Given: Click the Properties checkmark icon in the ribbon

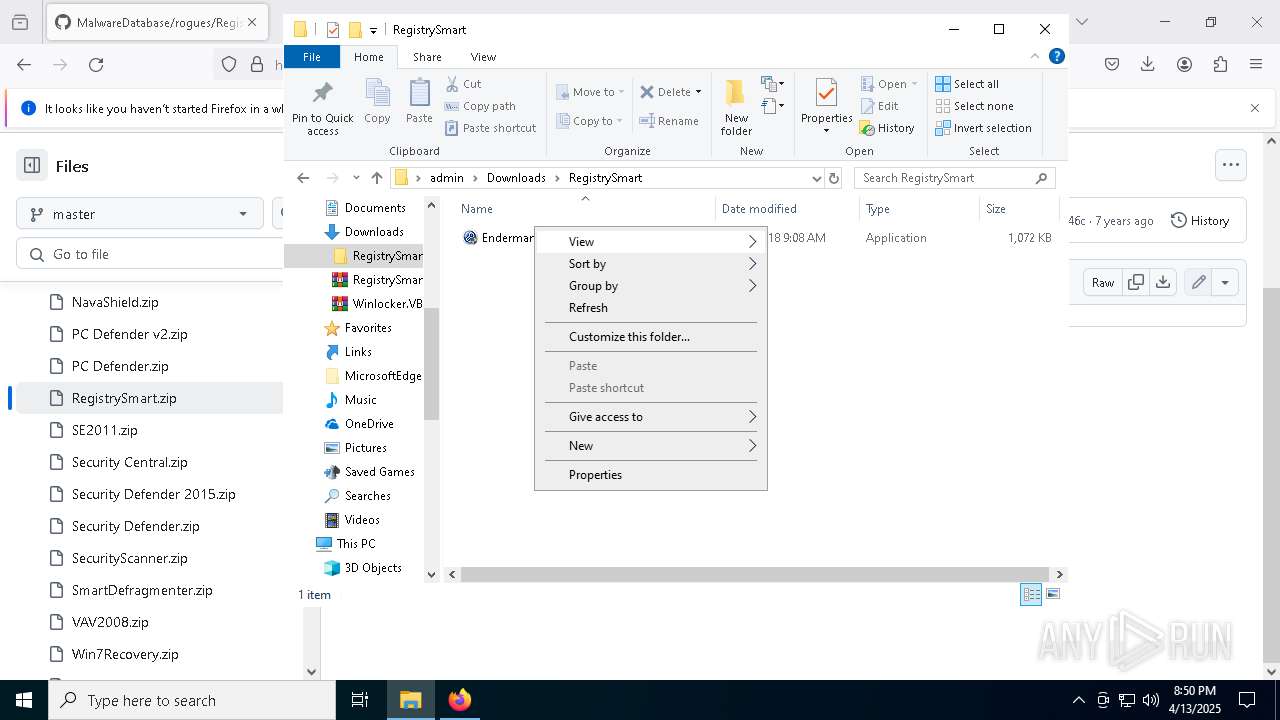Looking at the screenshot, I should 826,93.
